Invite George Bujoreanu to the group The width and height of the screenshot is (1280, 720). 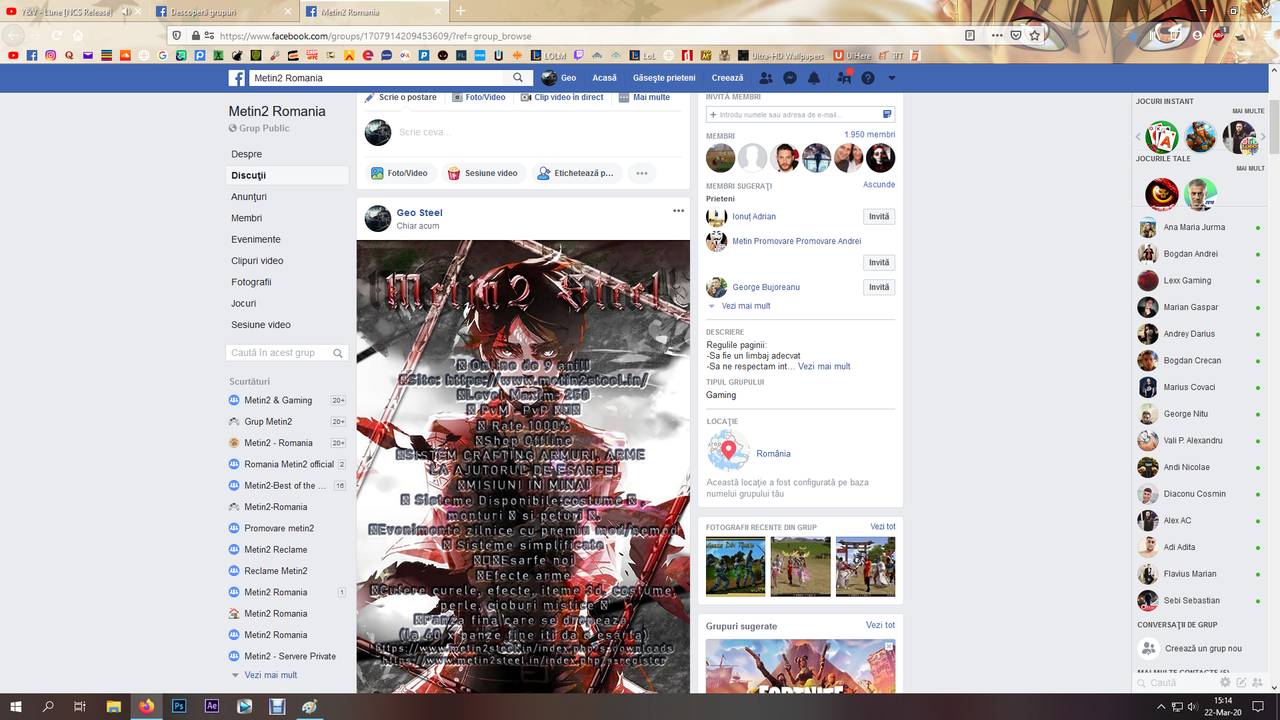click(879, 287)
